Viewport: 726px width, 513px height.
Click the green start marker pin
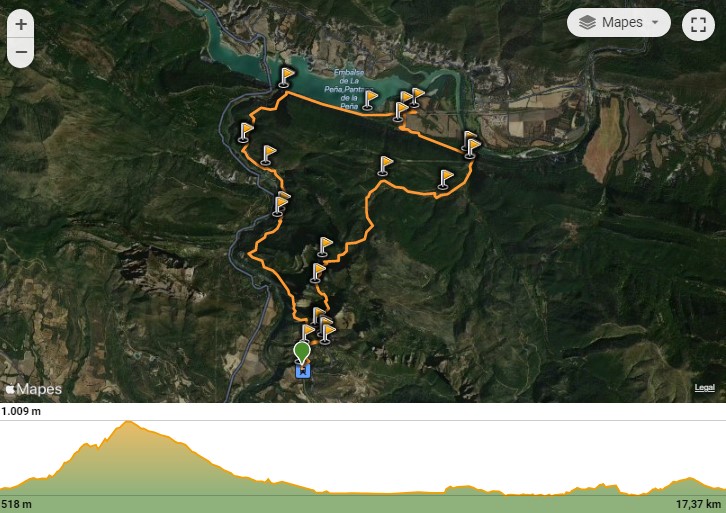pos(302,353)
